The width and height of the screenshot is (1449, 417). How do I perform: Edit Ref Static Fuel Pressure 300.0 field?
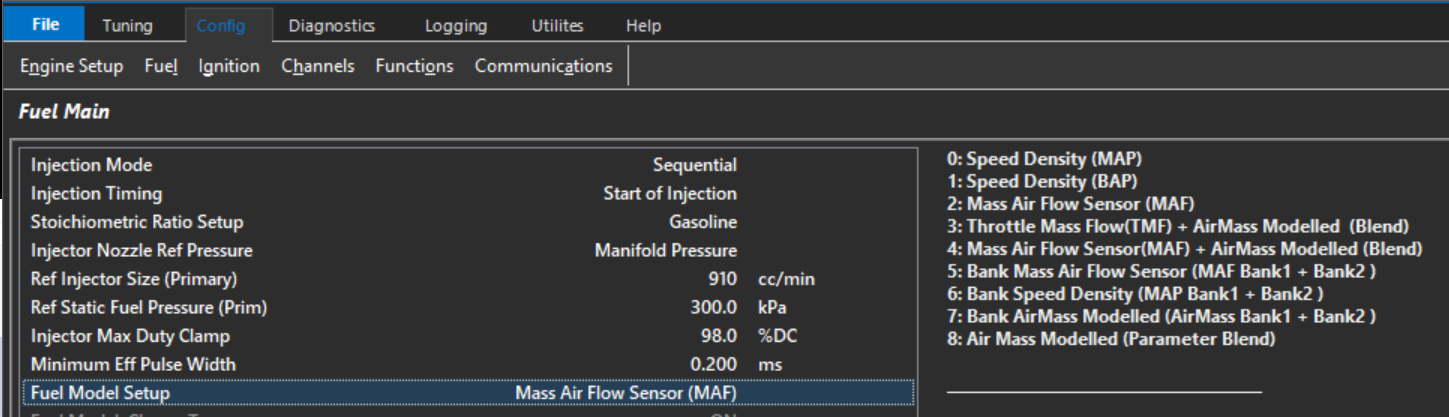(x=713, y=308)
